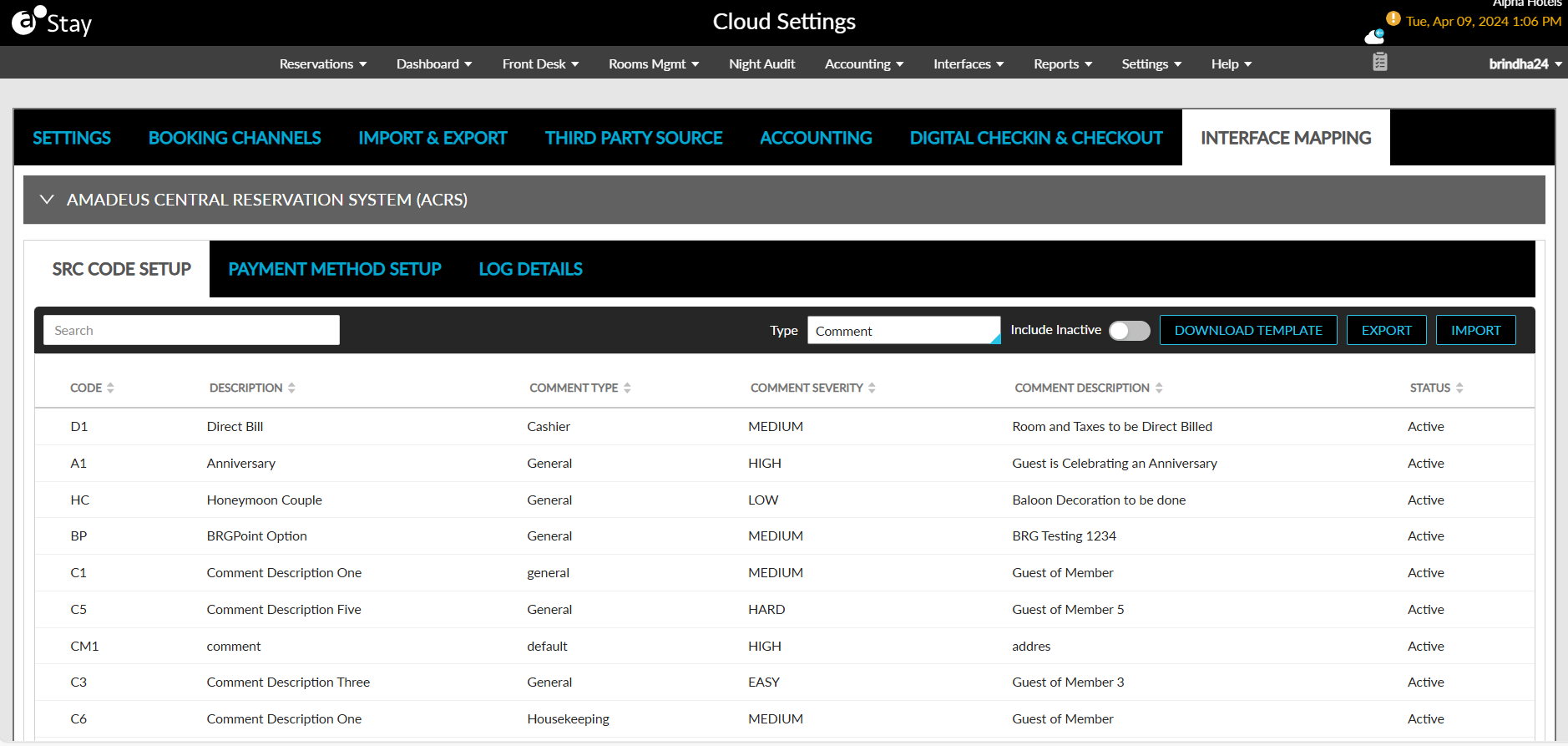This screenshot has width=1568, height=746.
Task: Click Guest is Celebrating an Anniversary text
Action: coord(1115,463)
